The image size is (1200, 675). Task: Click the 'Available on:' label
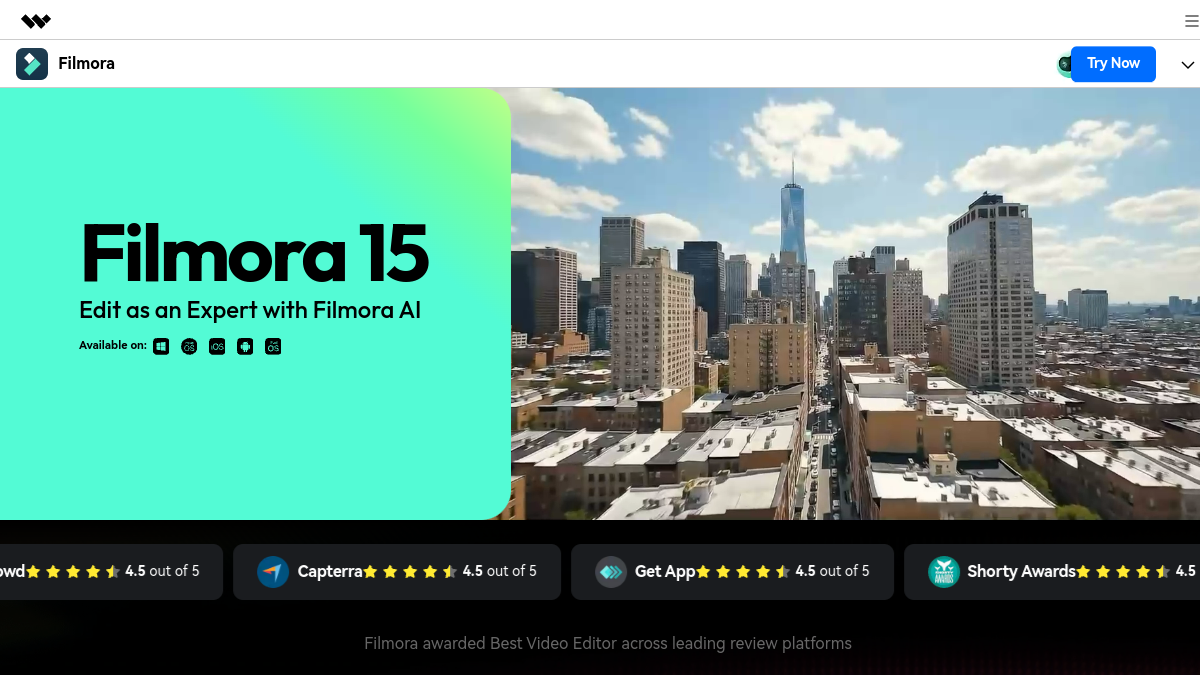[113, 346]
